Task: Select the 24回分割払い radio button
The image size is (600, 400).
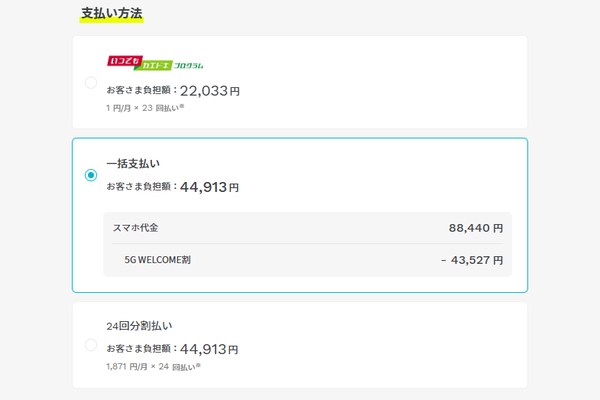Action: (x=91, y=345)
